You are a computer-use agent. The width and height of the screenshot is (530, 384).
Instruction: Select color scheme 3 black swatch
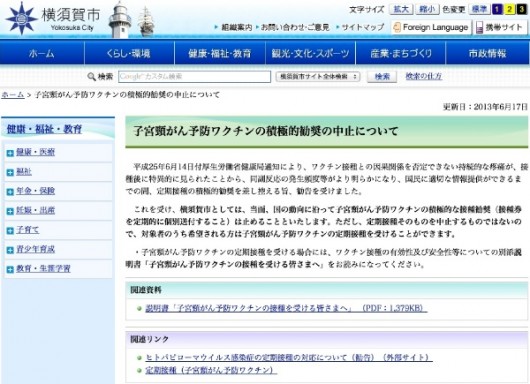click(x=521, y=9)
